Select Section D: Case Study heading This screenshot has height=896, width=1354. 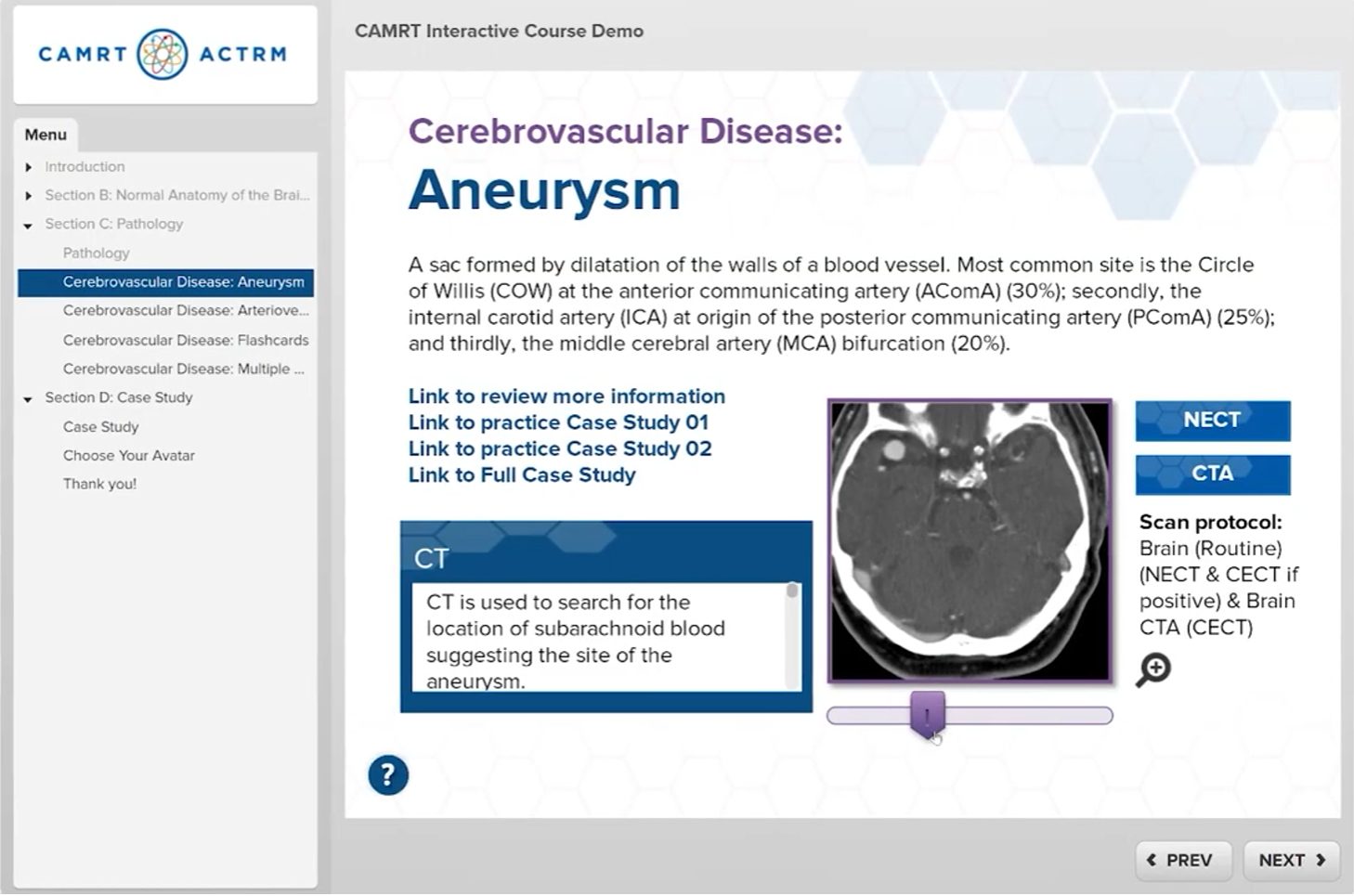click(119, 397)
